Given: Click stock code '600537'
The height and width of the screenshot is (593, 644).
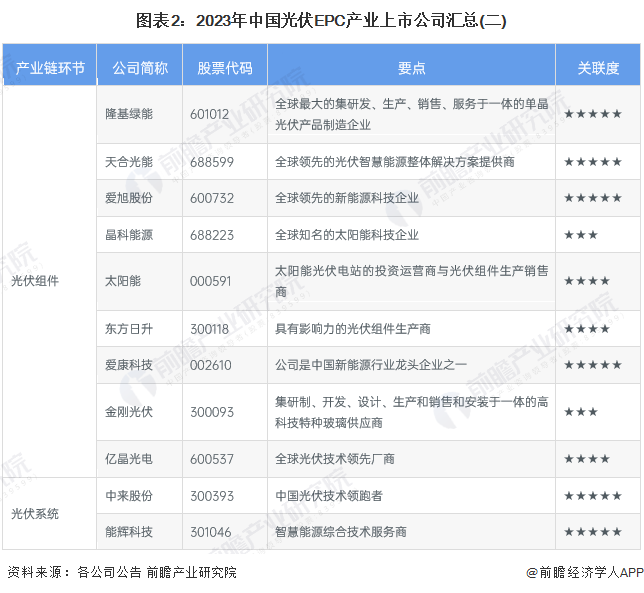Looking at the screenshot, I should tap(212, 459).
